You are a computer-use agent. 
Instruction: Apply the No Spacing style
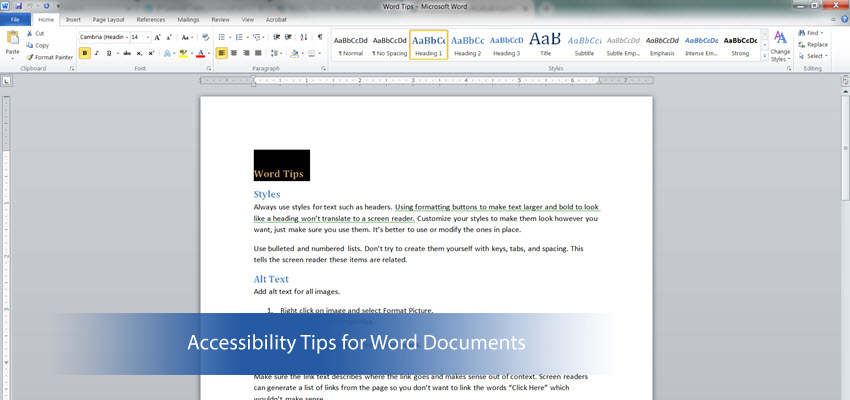[x=390, y=45]
